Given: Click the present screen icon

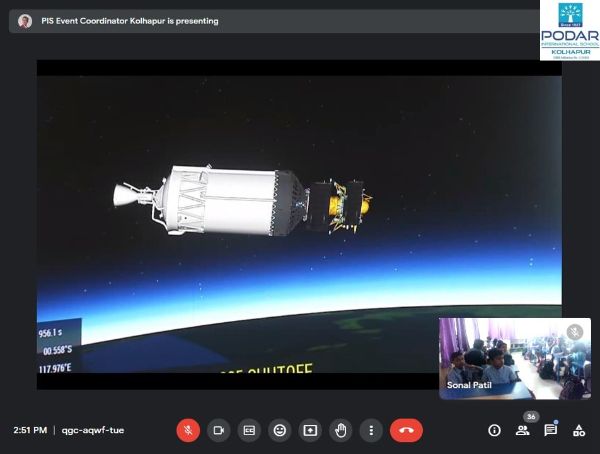Looking at the screenshot, I should click(310, 430).
